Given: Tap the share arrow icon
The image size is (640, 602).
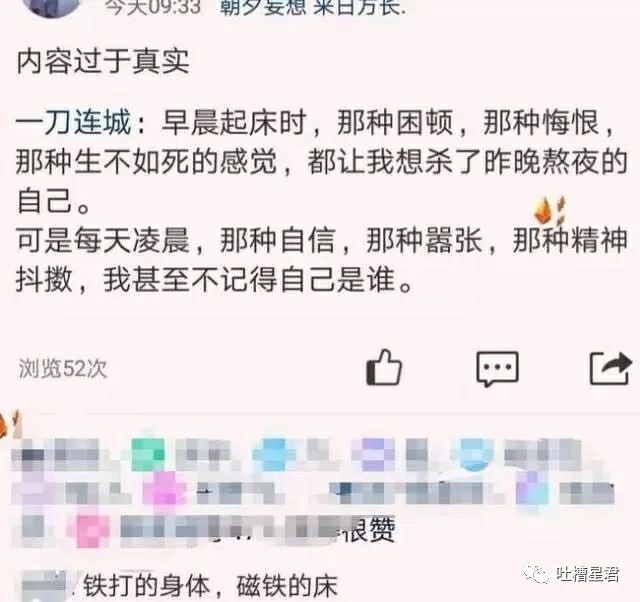Looking at the screenshot, I should click(611, 368).
